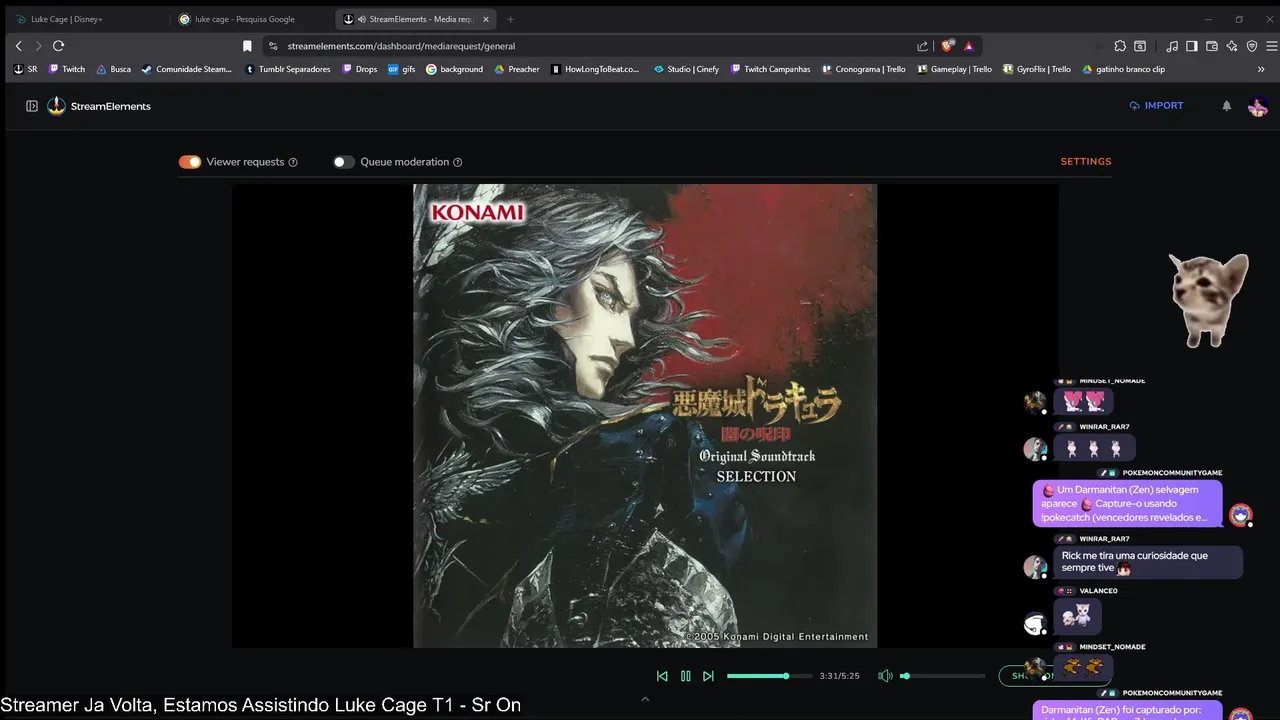Bookmark this page icon
Screen dimensions: 1280x720
click(247, 45)
